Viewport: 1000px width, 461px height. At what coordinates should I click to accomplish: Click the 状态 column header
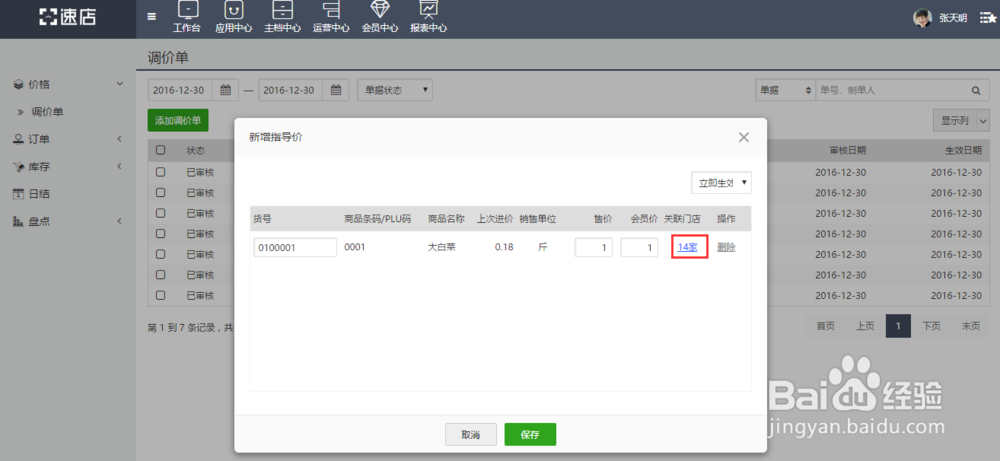click(196, 150)
